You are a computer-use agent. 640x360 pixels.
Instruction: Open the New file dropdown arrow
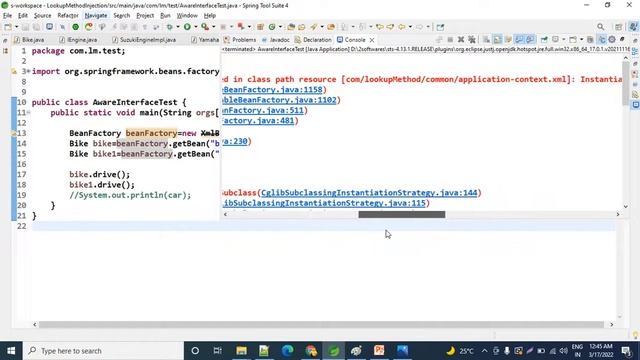(x=16, y=27)
